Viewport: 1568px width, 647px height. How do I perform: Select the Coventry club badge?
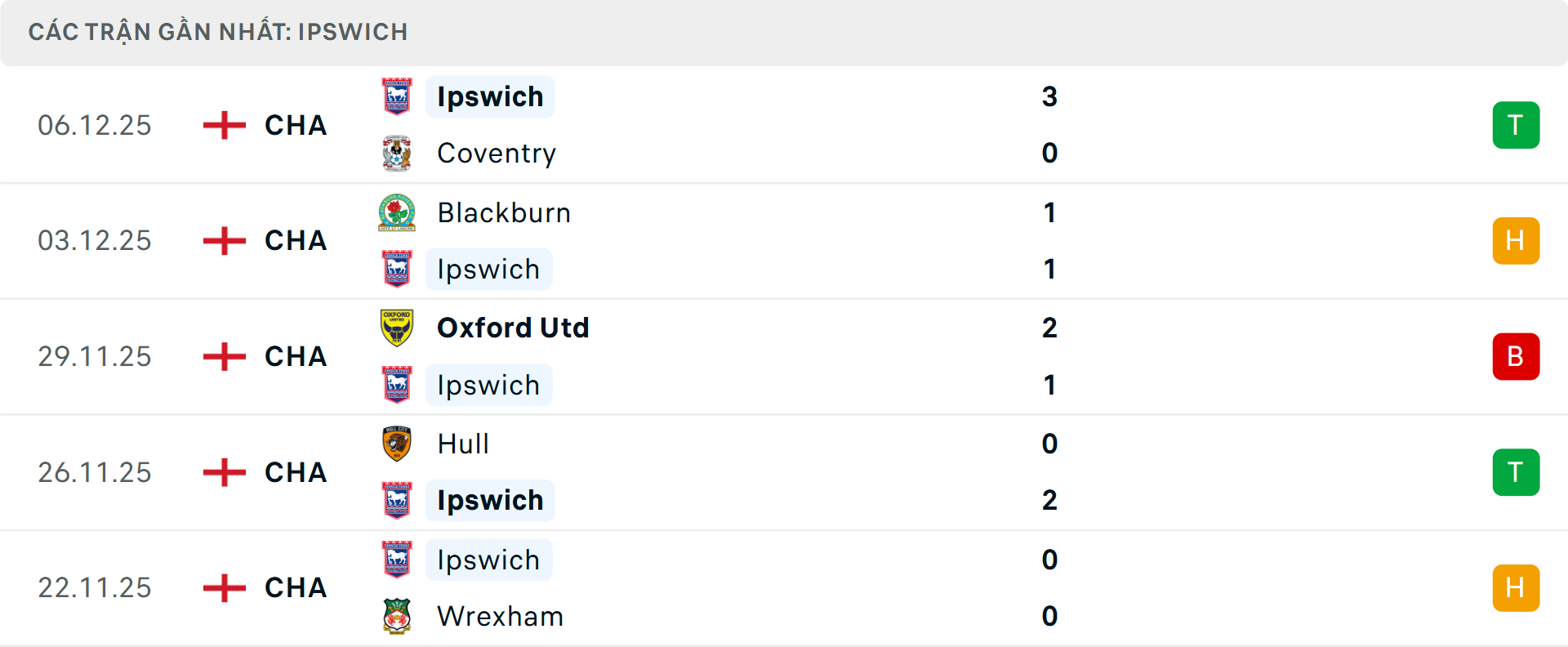pos(398,153)
